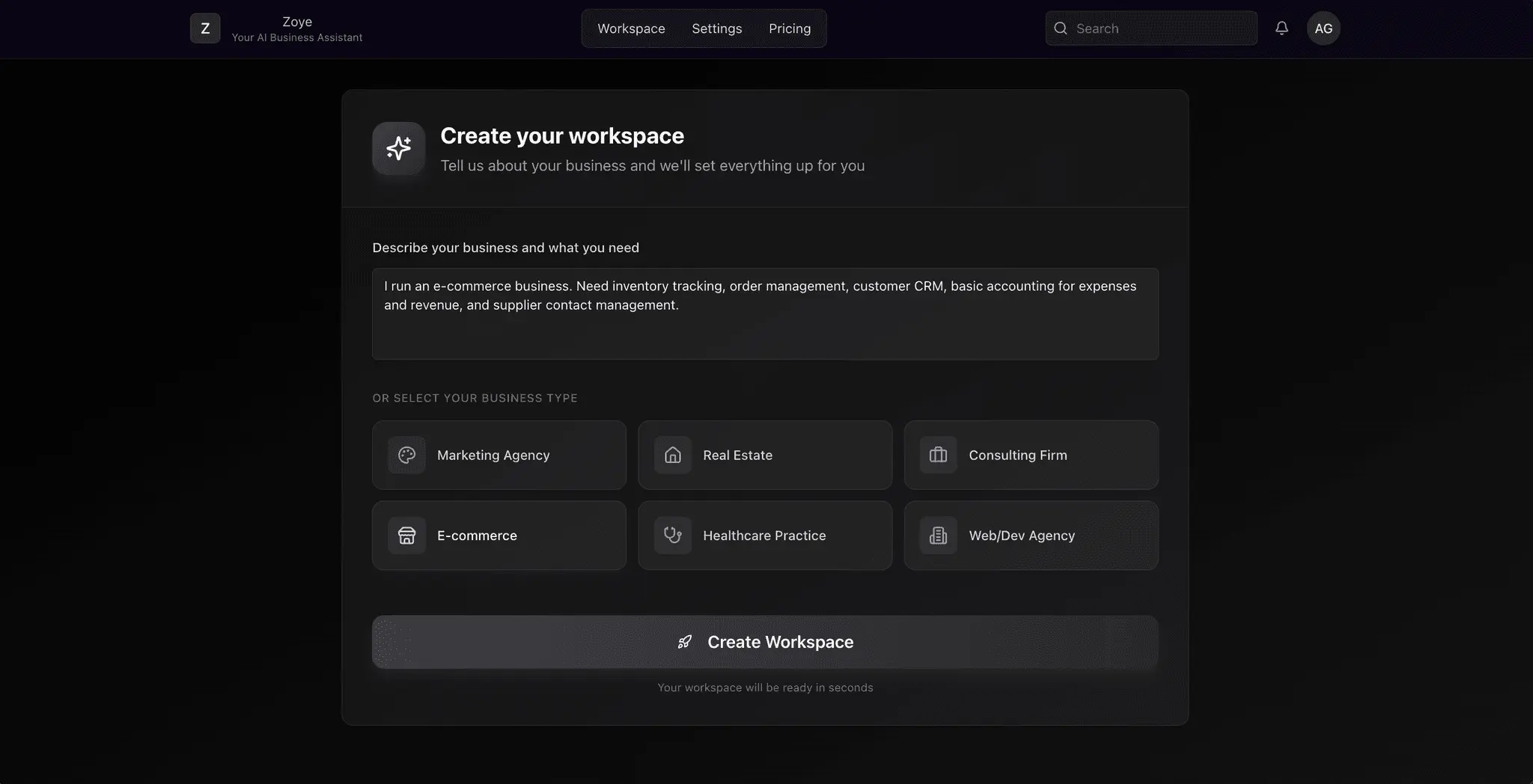Select the Marketing Agency business type

click(499, 455)
